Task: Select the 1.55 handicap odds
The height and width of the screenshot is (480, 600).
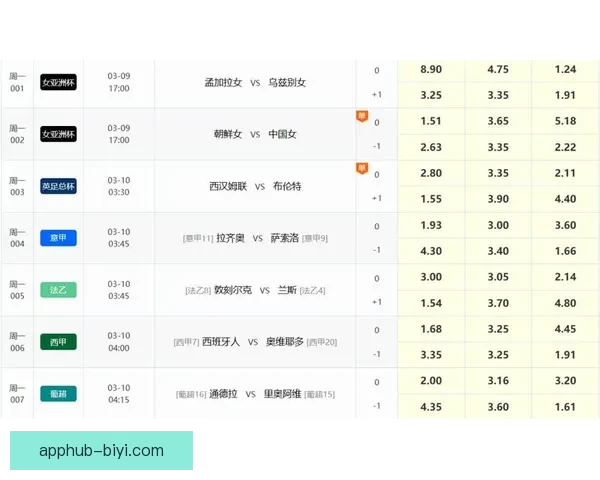Action: (x=431, y=199)
